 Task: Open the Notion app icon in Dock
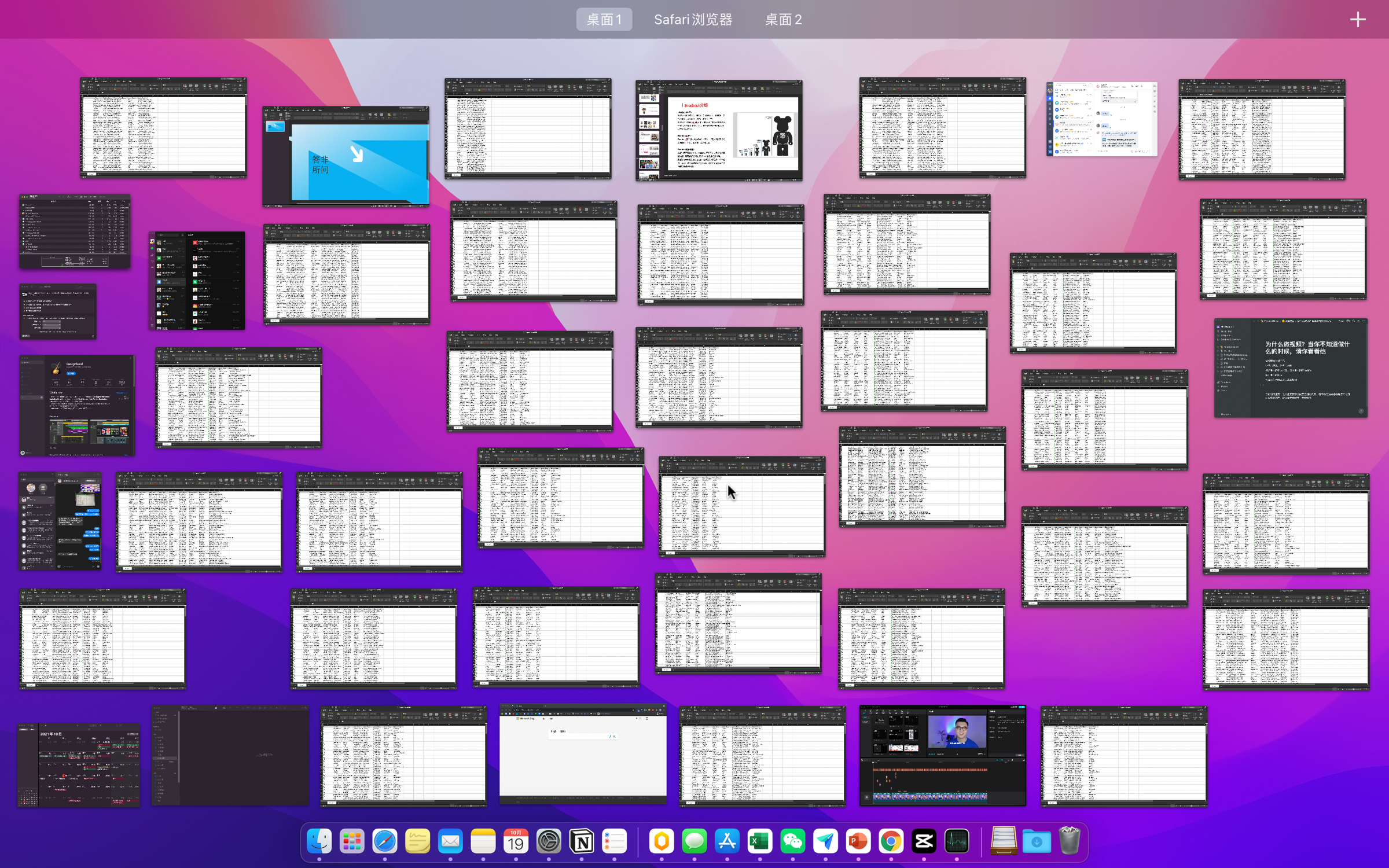click(582, 841)
